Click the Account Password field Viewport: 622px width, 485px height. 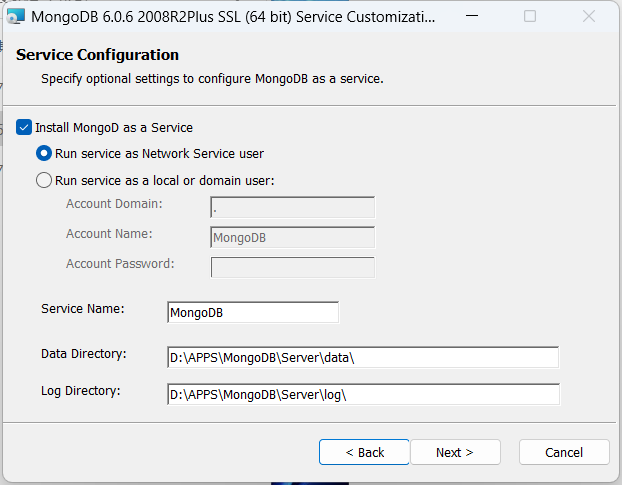coord(292,267)
